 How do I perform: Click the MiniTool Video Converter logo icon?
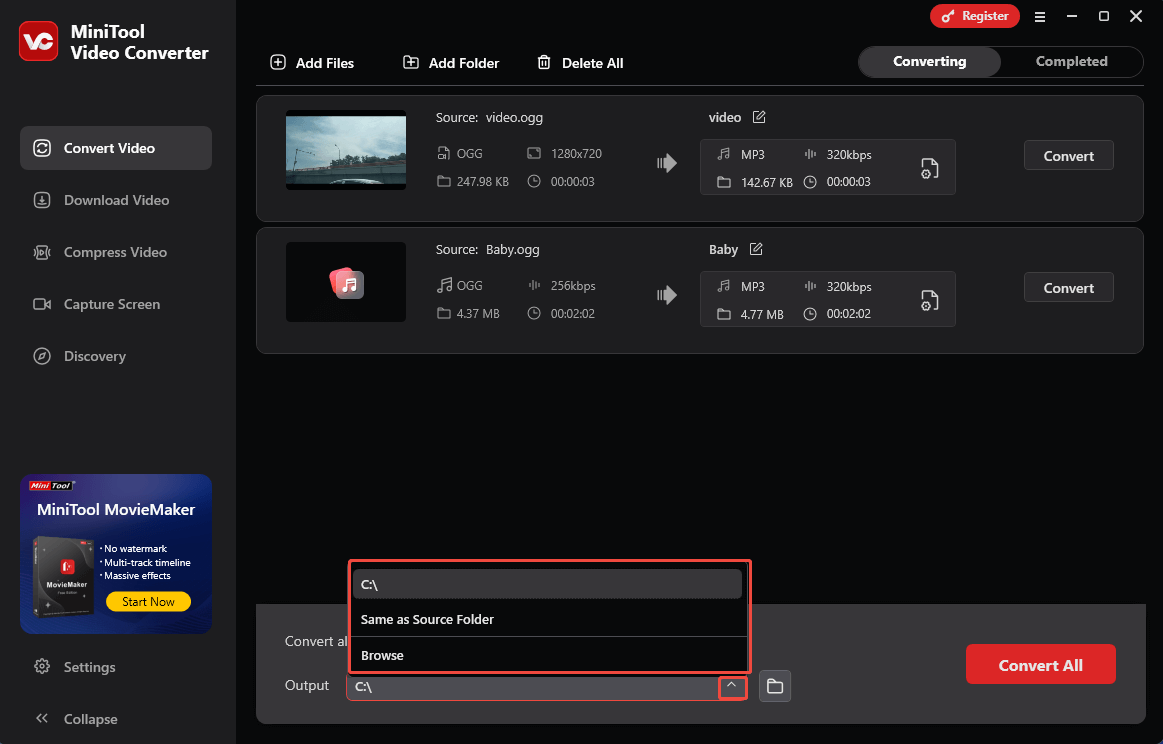pyautogui.click(x=39, y=42)
